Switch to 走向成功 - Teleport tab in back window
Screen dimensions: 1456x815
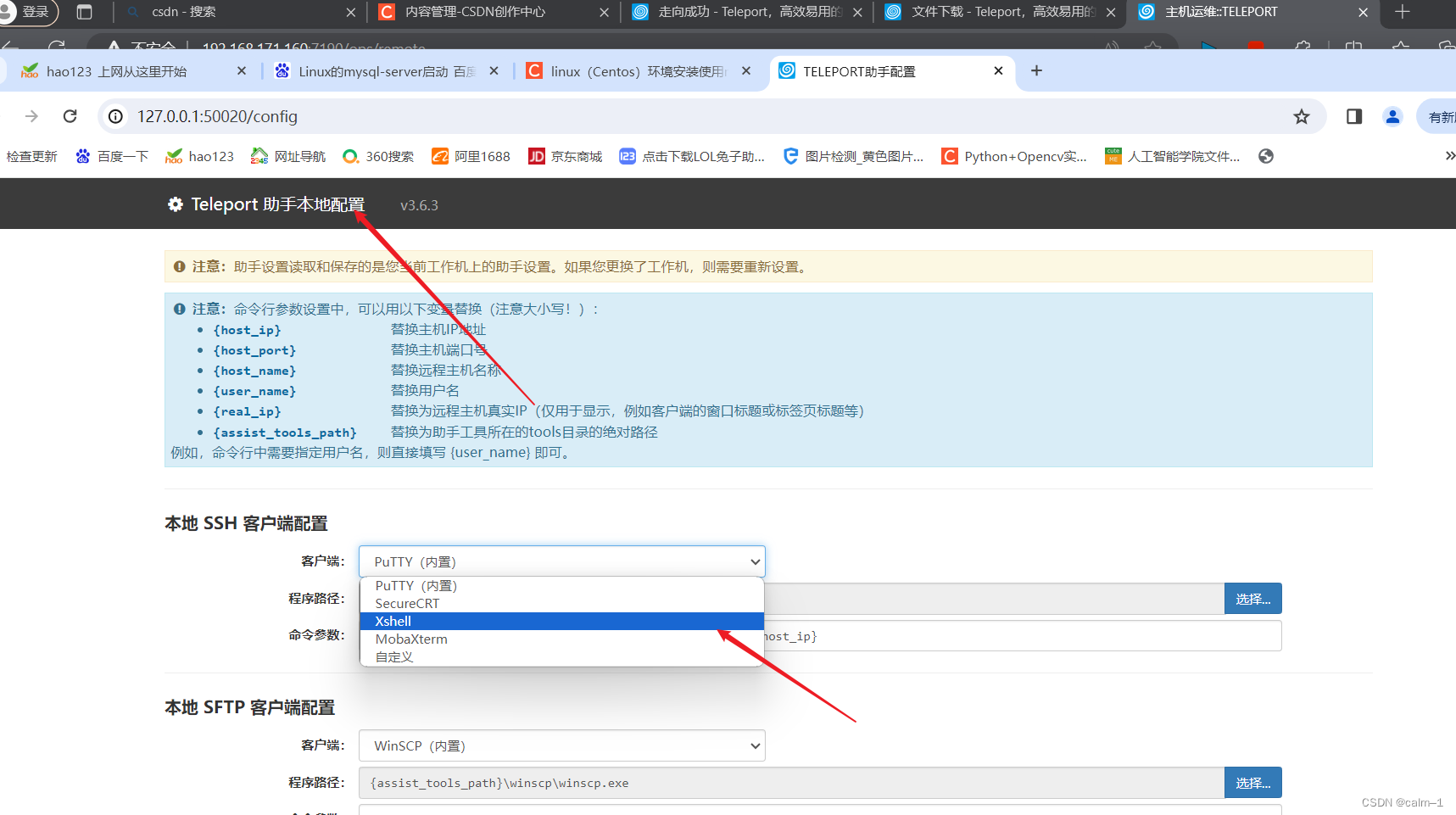746,12
